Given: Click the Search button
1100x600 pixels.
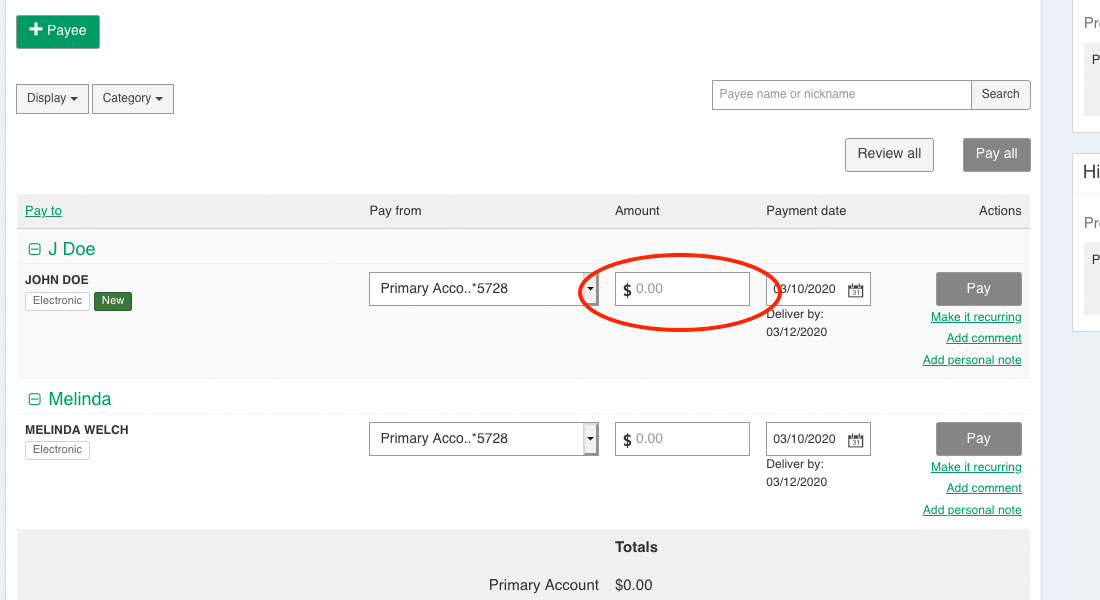Looking at the screenshot, I should coord(1000,95).
